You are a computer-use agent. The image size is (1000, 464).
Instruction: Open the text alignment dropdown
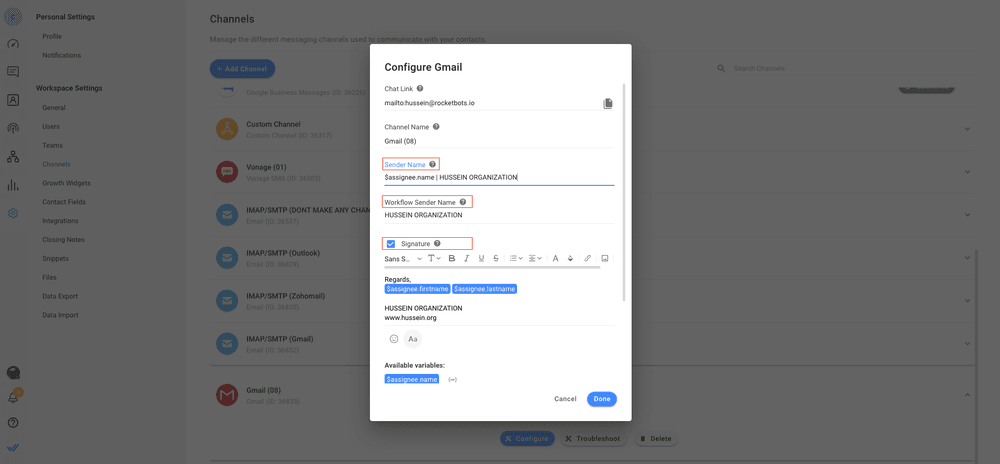tap(535, 259)
